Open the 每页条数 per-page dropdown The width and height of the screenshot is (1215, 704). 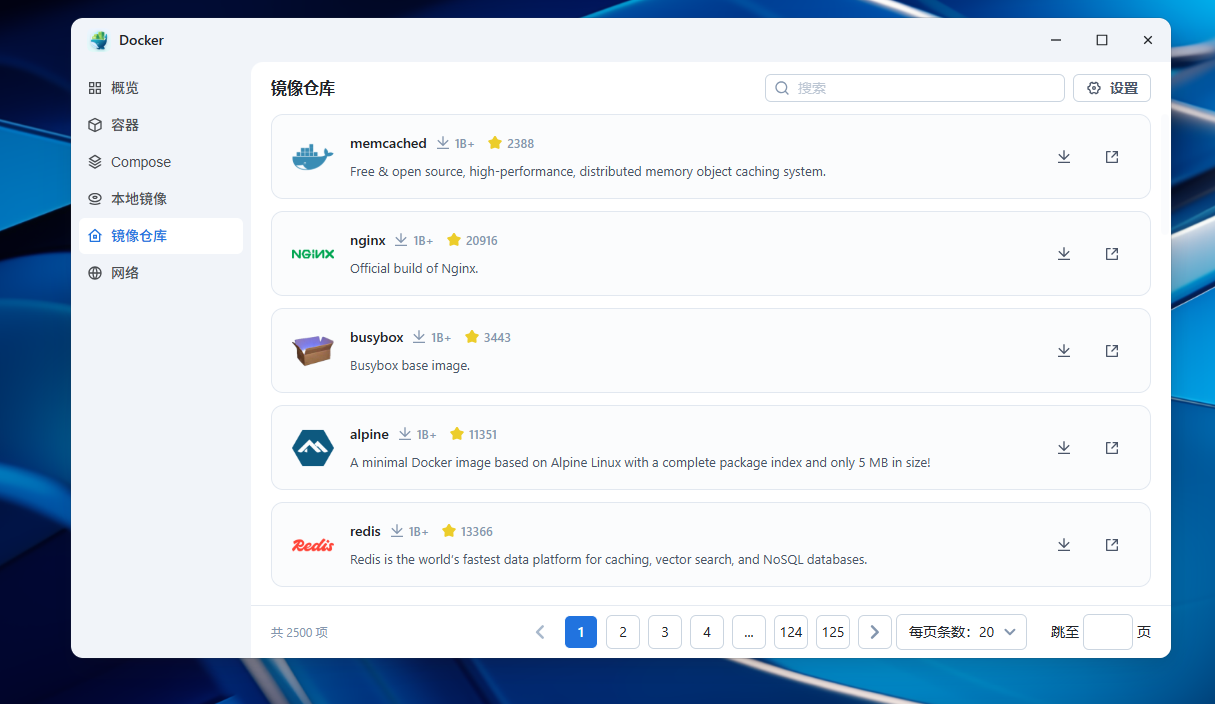tap(961, 632)
